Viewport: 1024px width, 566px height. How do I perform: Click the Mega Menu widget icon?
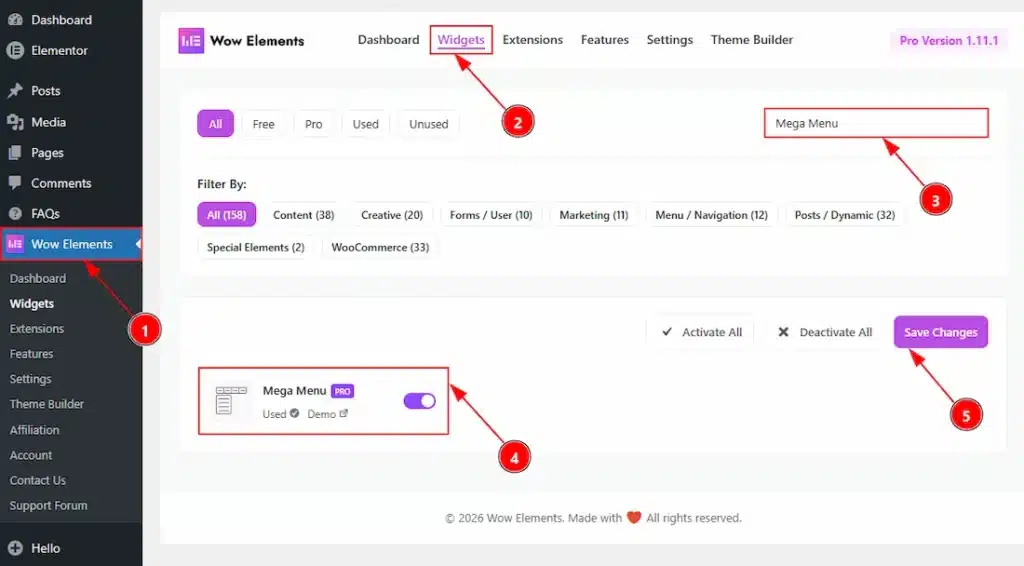231,400
